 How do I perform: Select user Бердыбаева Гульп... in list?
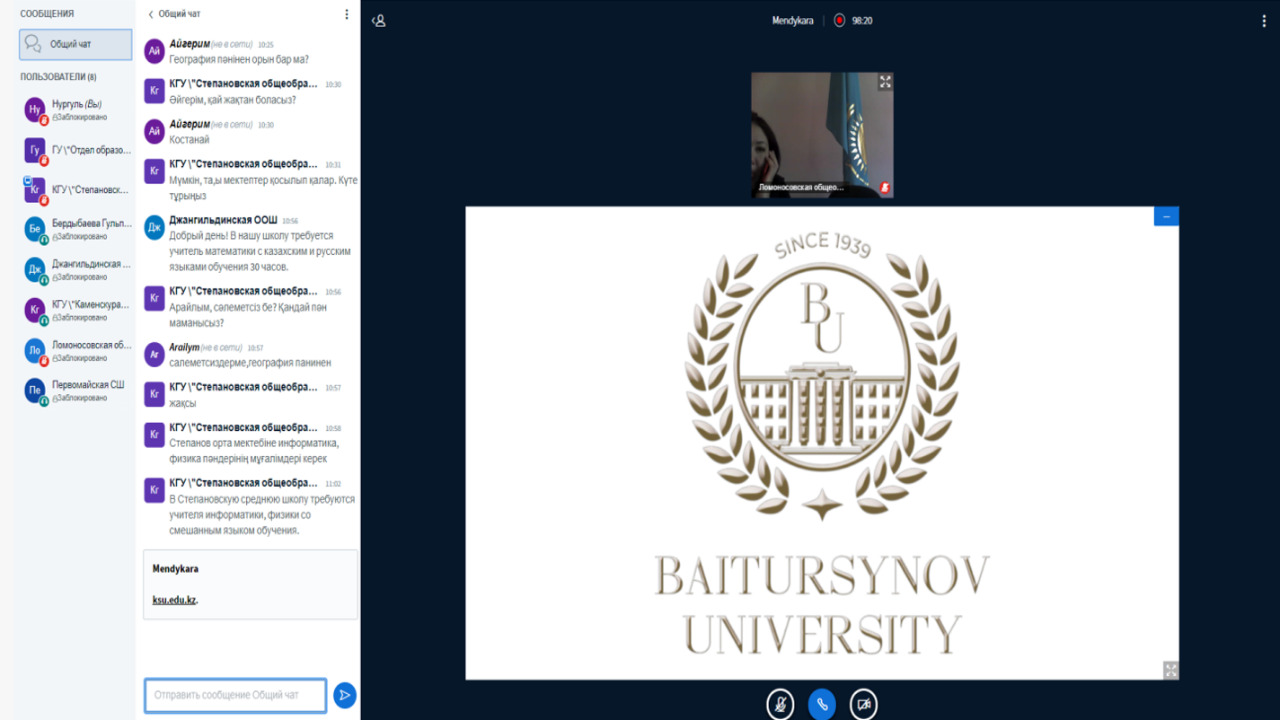76,229
